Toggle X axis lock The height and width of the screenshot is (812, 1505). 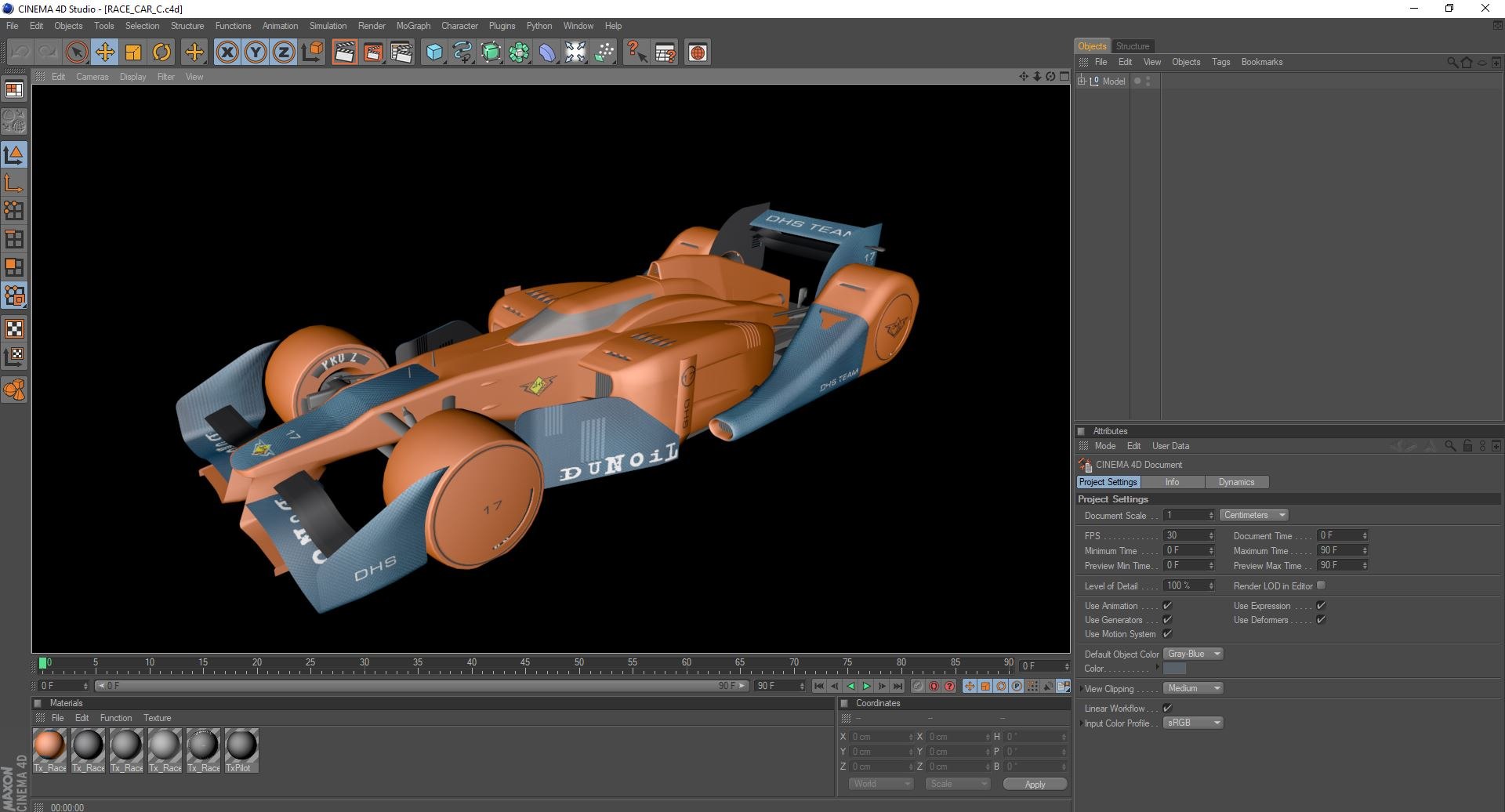(227, 53)
